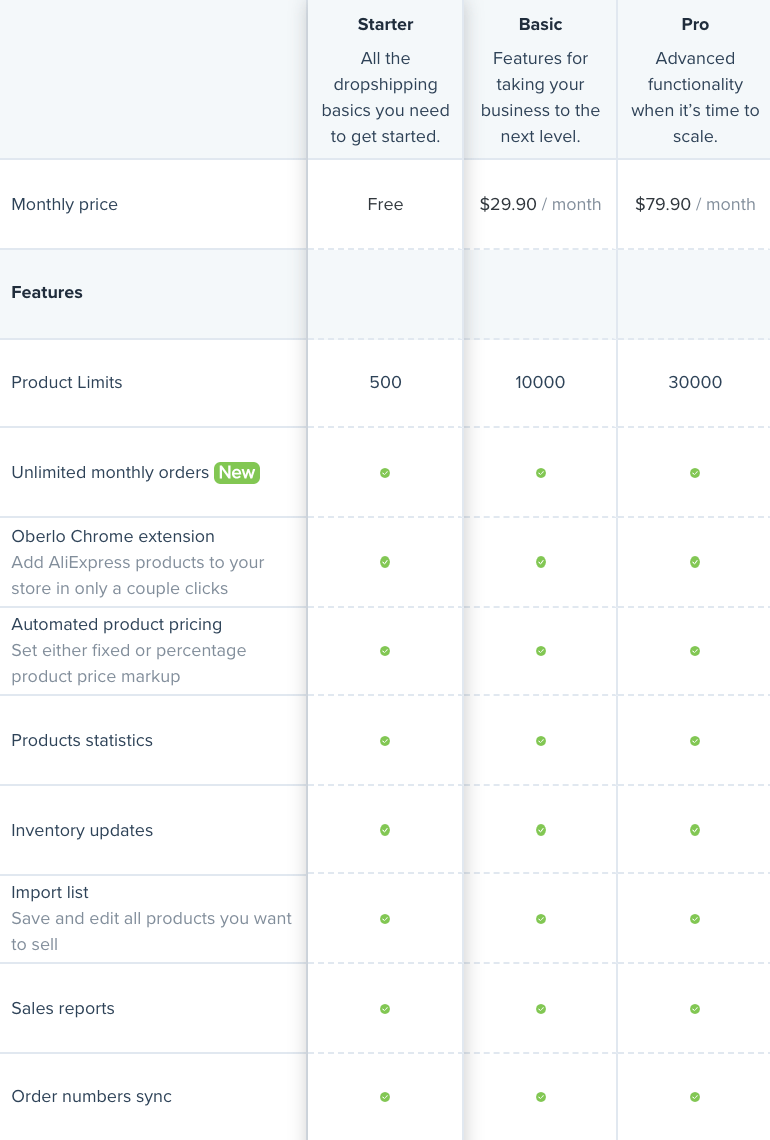Click the Free price for Starter
Viewport: 770px width, 1140px height.
385,204
